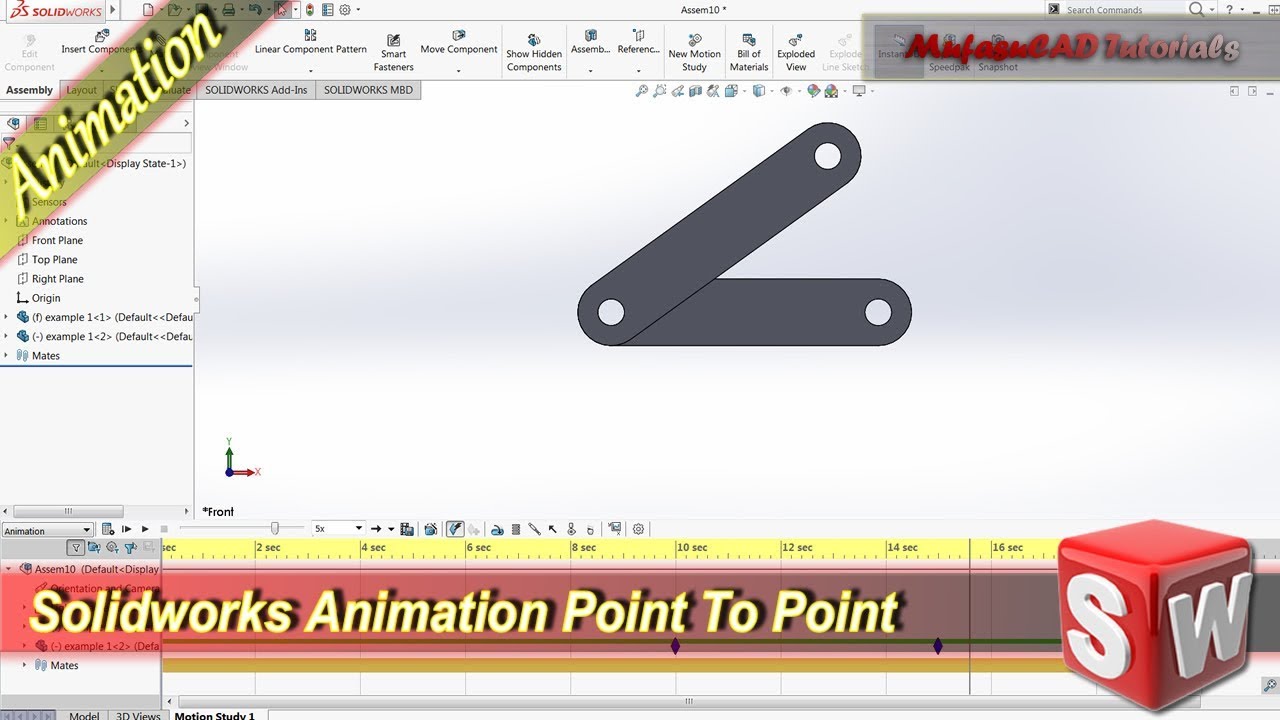Open the Animation Wizard icon

coord(430,529)
